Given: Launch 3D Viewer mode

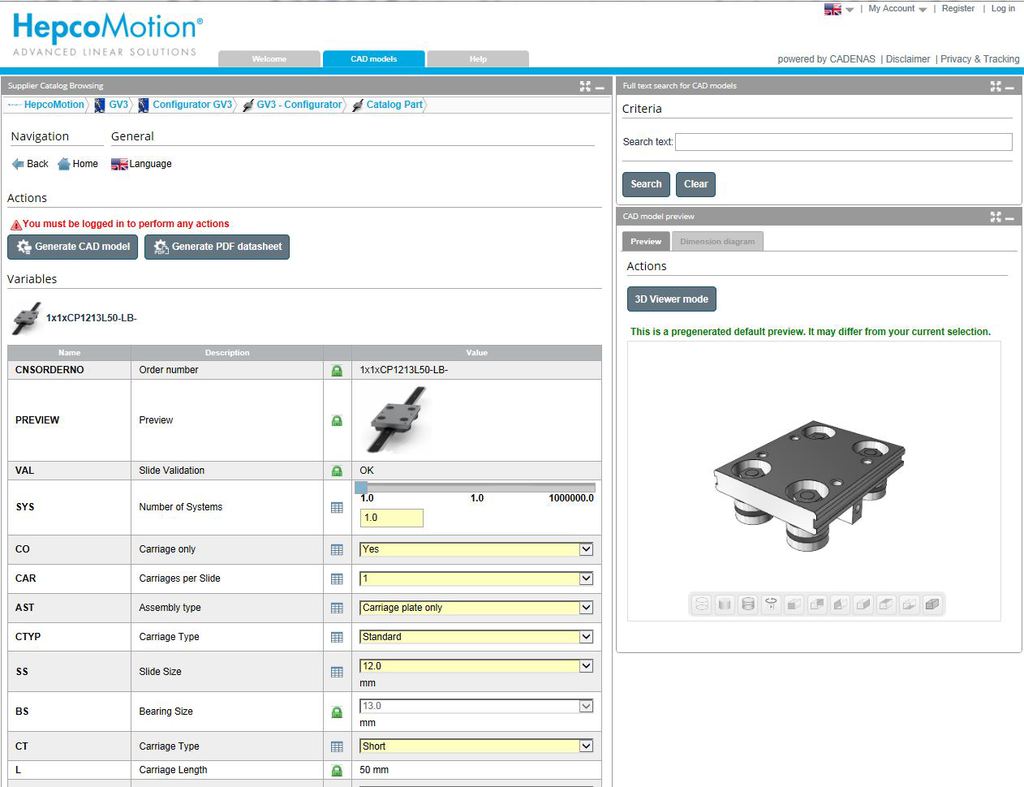Looking at the screenshot, I should (671, 299).
